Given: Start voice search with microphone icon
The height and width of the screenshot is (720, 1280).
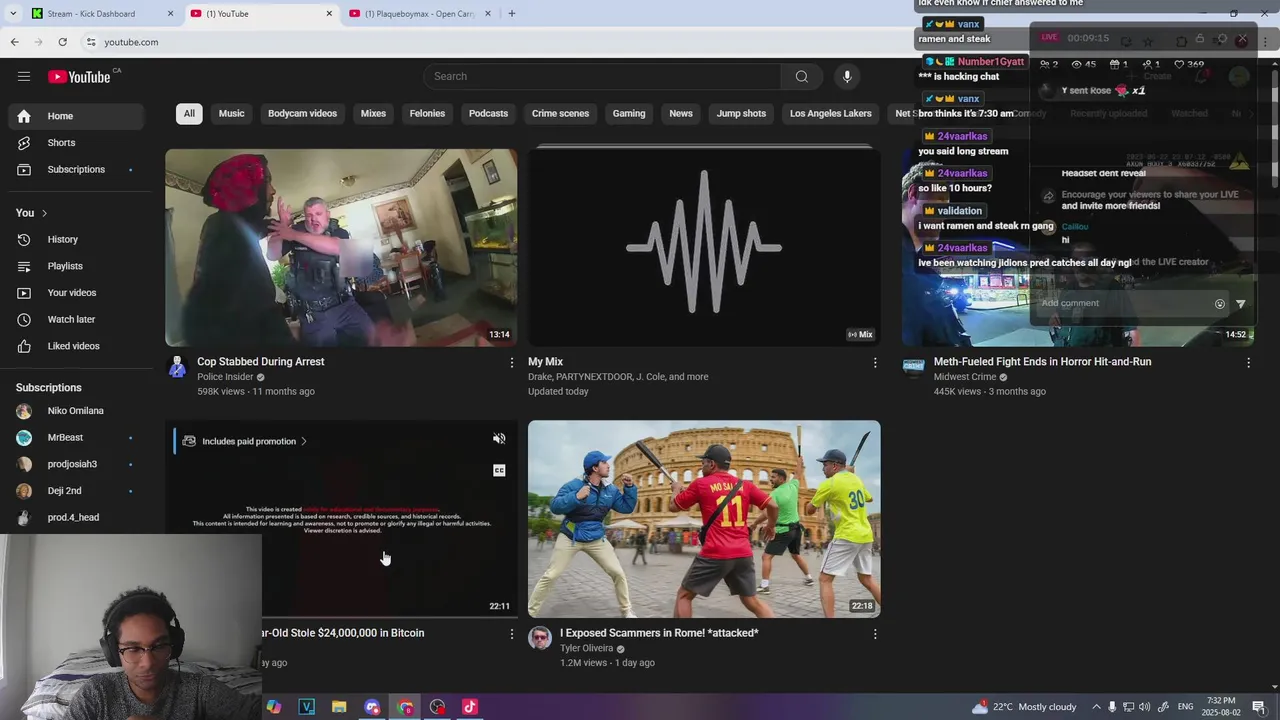Looking at the screenshot, I should 847,76.
